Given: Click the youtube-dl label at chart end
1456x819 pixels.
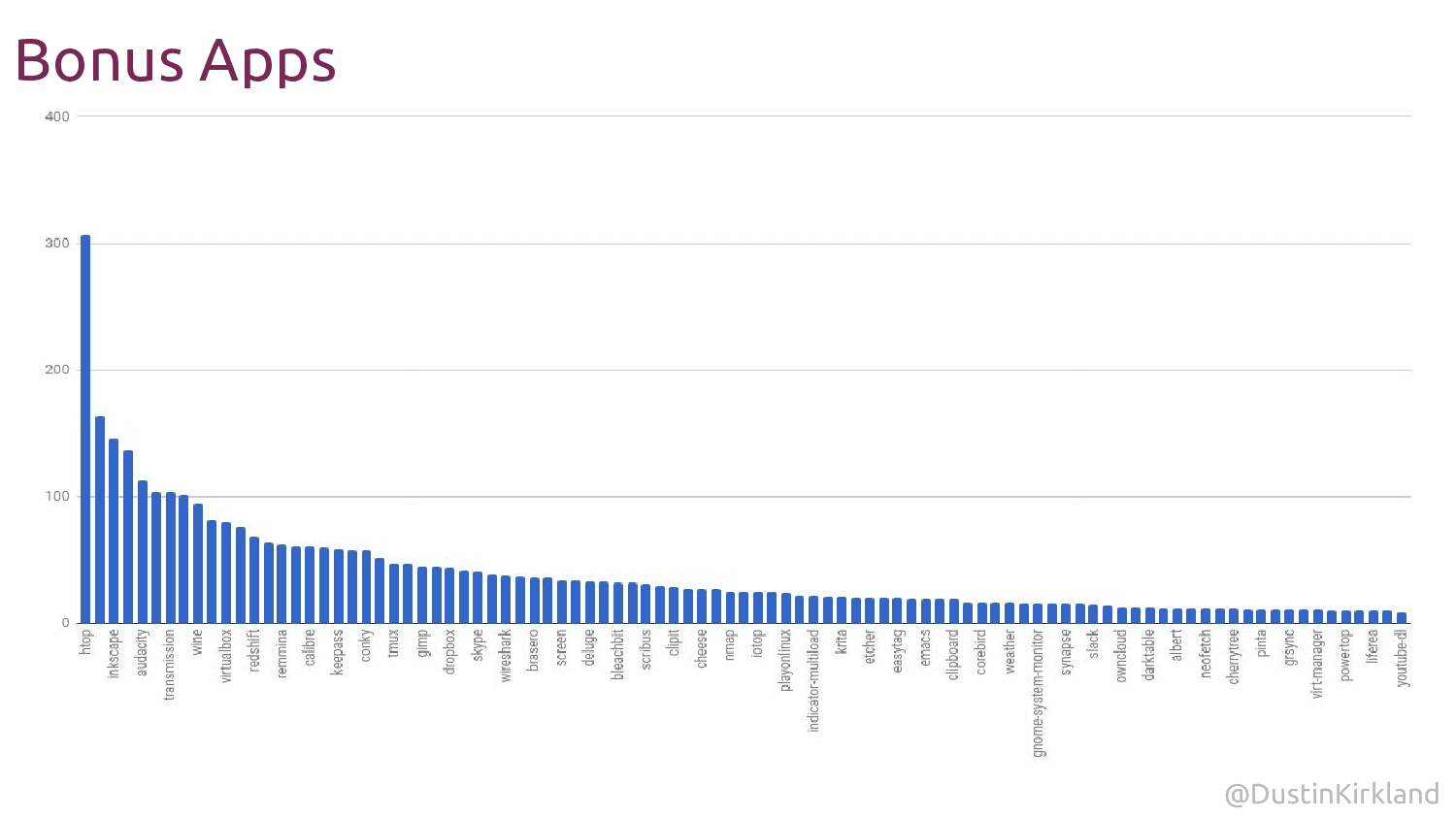Looking at the screenshot, I should tap(1402, 658).
